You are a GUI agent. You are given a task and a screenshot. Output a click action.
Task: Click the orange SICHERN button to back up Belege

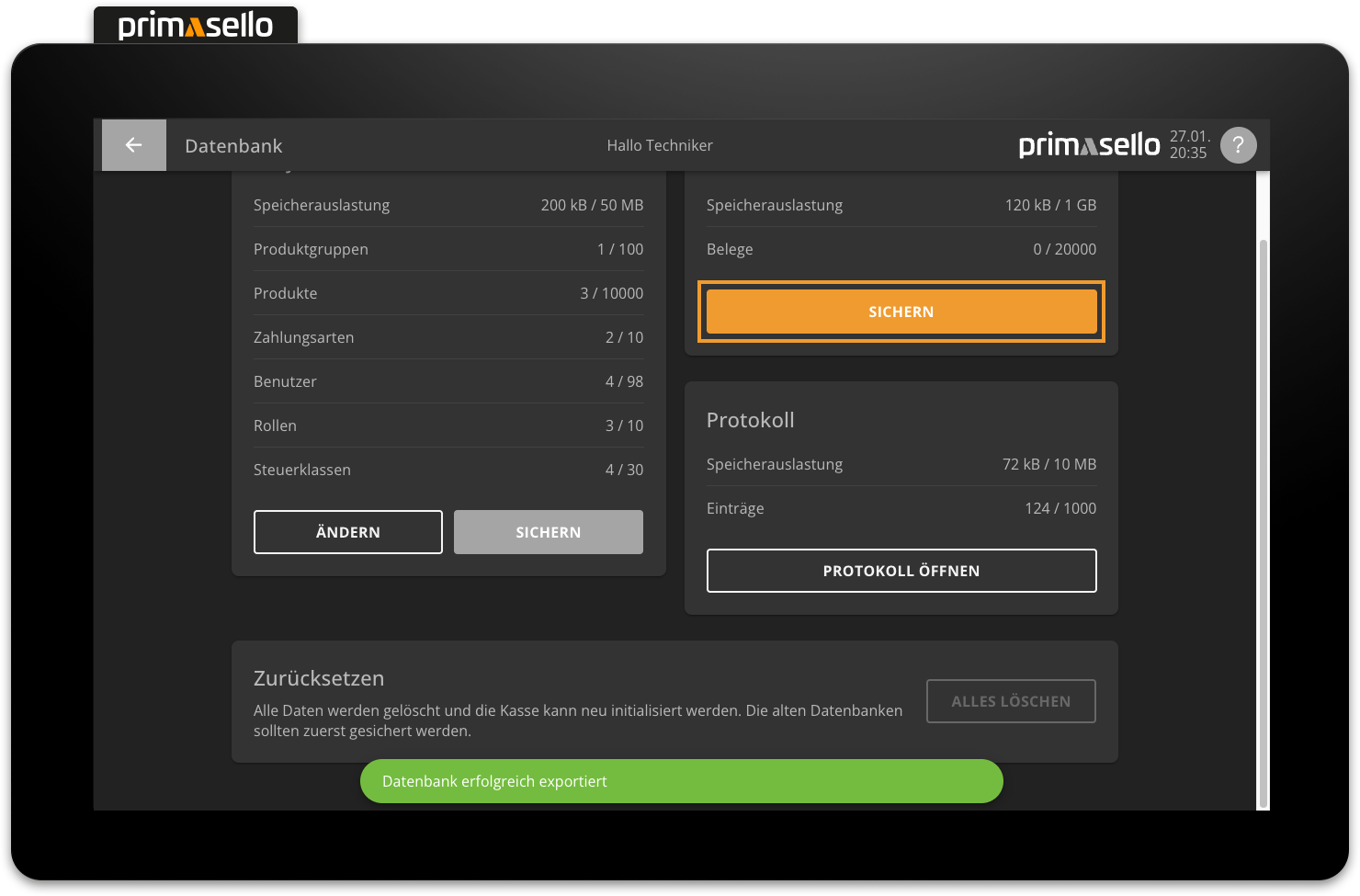click(x=901, y=312)
